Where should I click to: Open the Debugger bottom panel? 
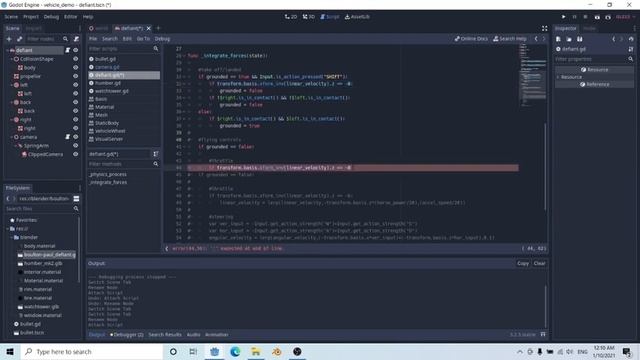127,334
